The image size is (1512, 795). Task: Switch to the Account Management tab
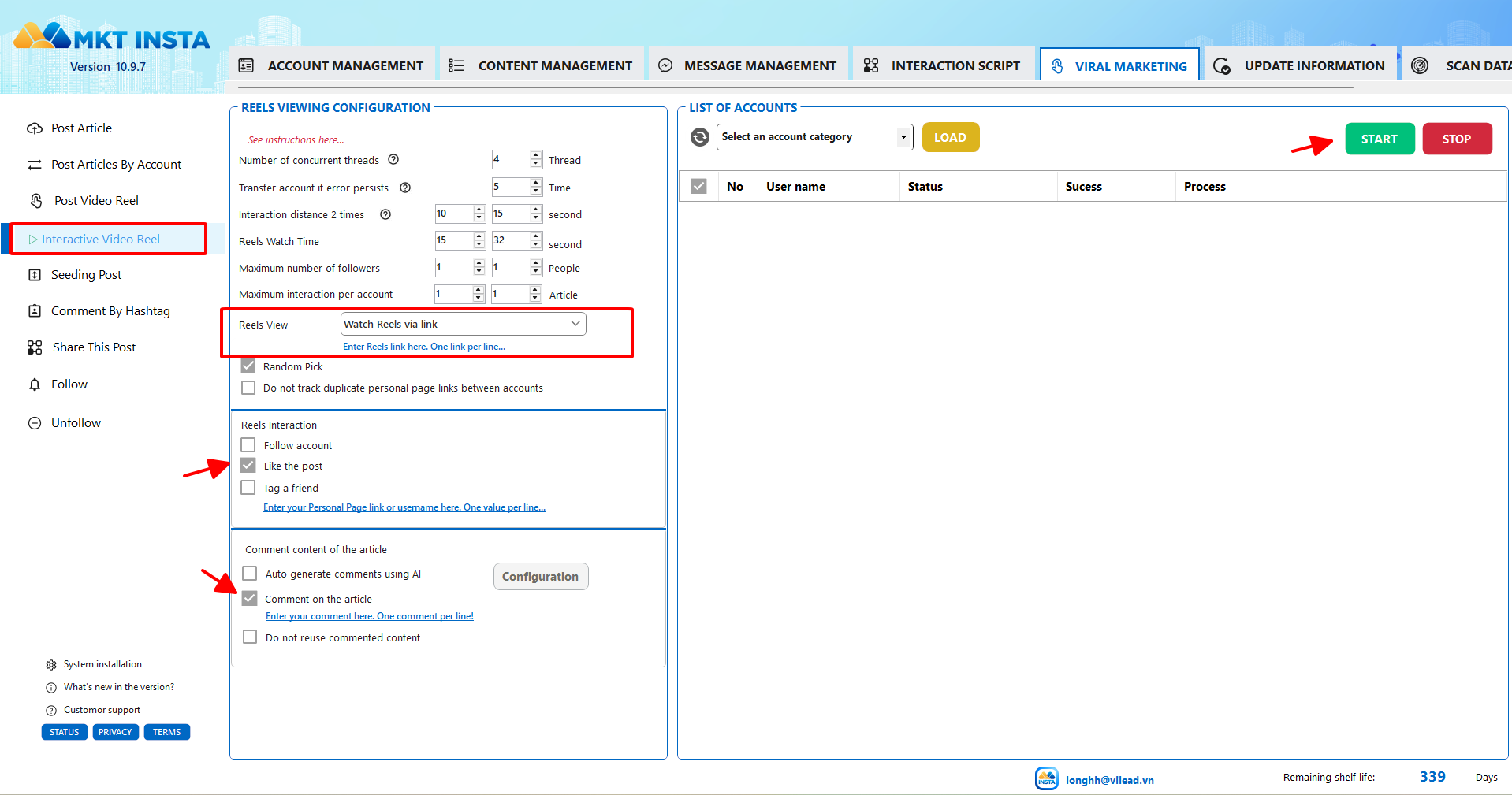click(332, 66)
